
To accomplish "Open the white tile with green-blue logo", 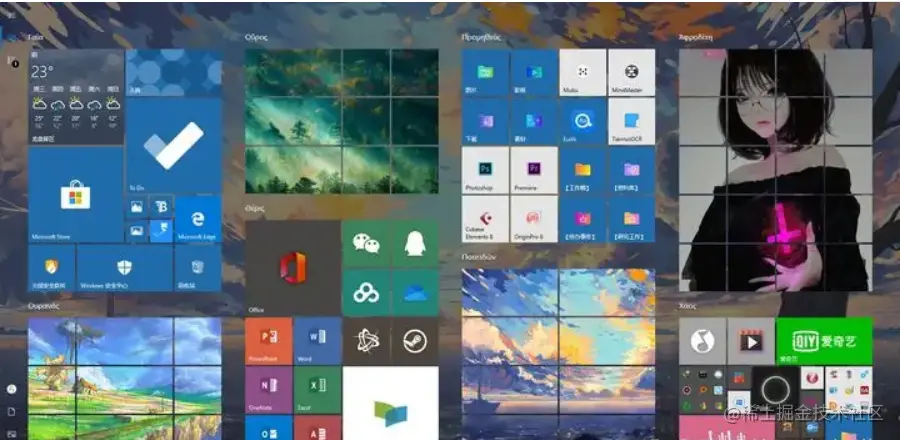I will coord(391,403).
